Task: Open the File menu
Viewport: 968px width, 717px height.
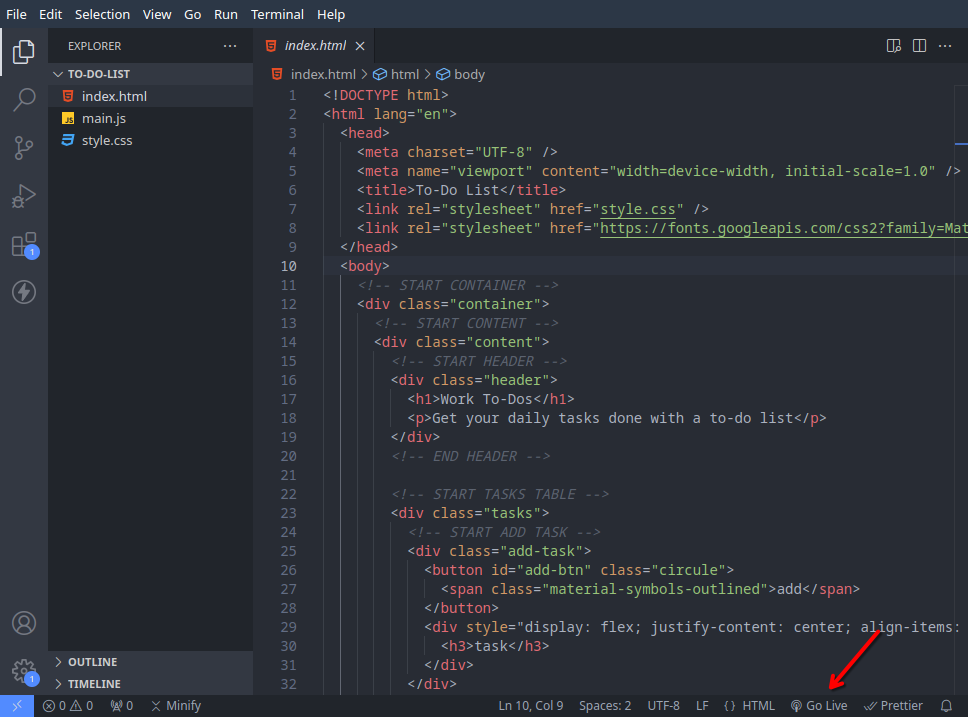Action: point(16,14)
